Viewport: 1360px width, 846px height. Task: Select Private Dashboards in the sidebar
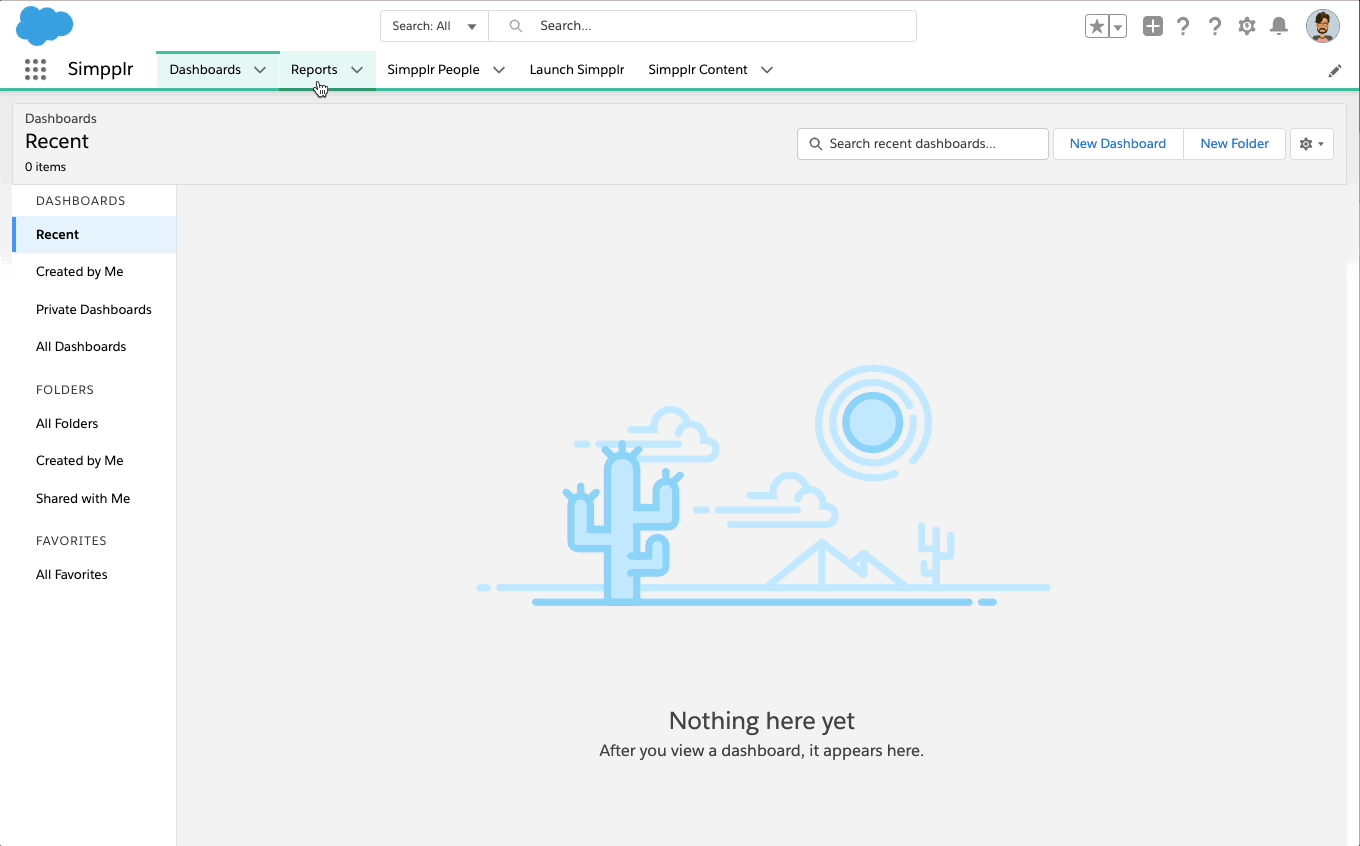[94, 310]
